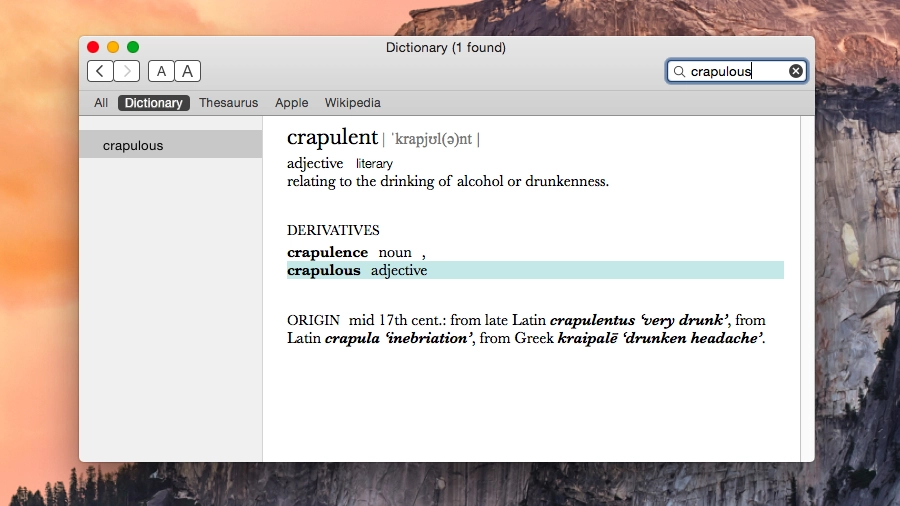Viewport: 900px width, 506px height.
Task: Minimize the Dictionary window
Action: [x=113, y=47]
